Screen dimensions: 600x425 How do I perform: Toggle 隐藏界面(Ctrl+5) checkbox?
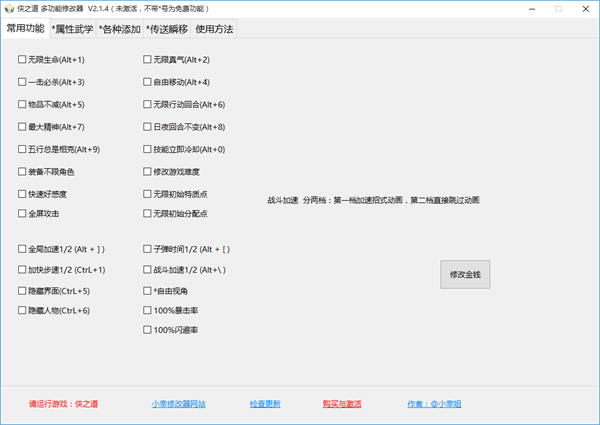click(22, 291)
